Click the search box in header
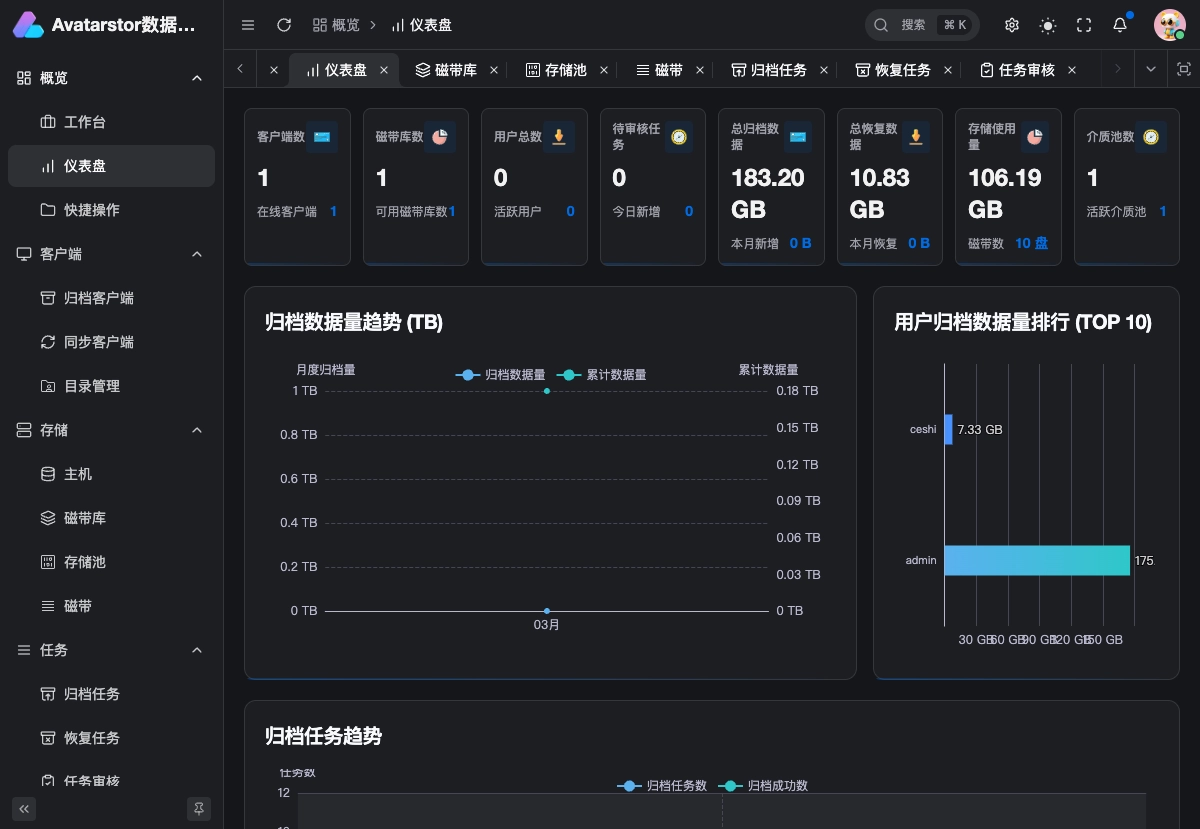The height and width of the screenshot is (829, 1200). 922,25
